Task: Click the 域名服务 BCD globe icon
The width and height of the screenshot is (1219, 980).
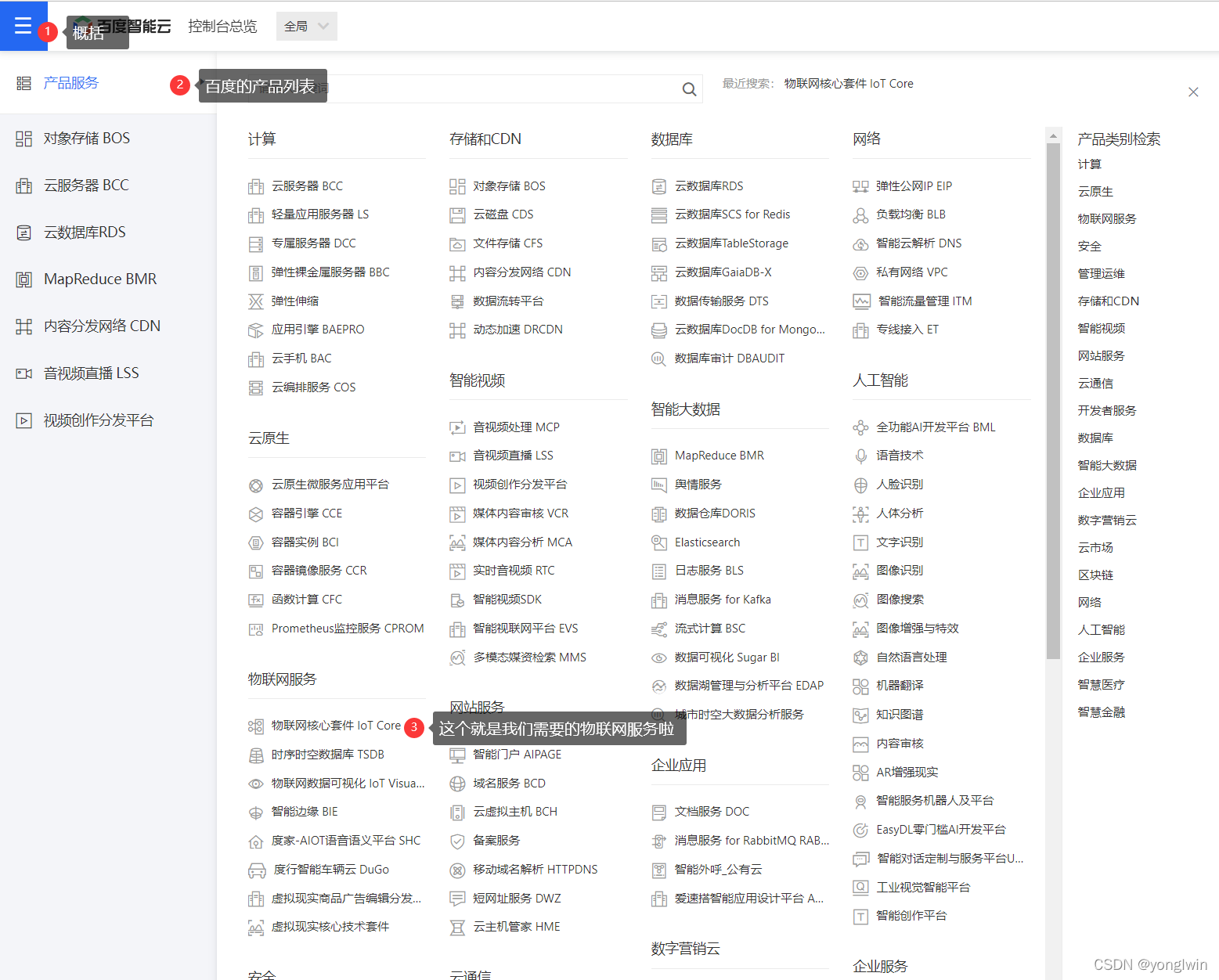Action: (457, 784)
